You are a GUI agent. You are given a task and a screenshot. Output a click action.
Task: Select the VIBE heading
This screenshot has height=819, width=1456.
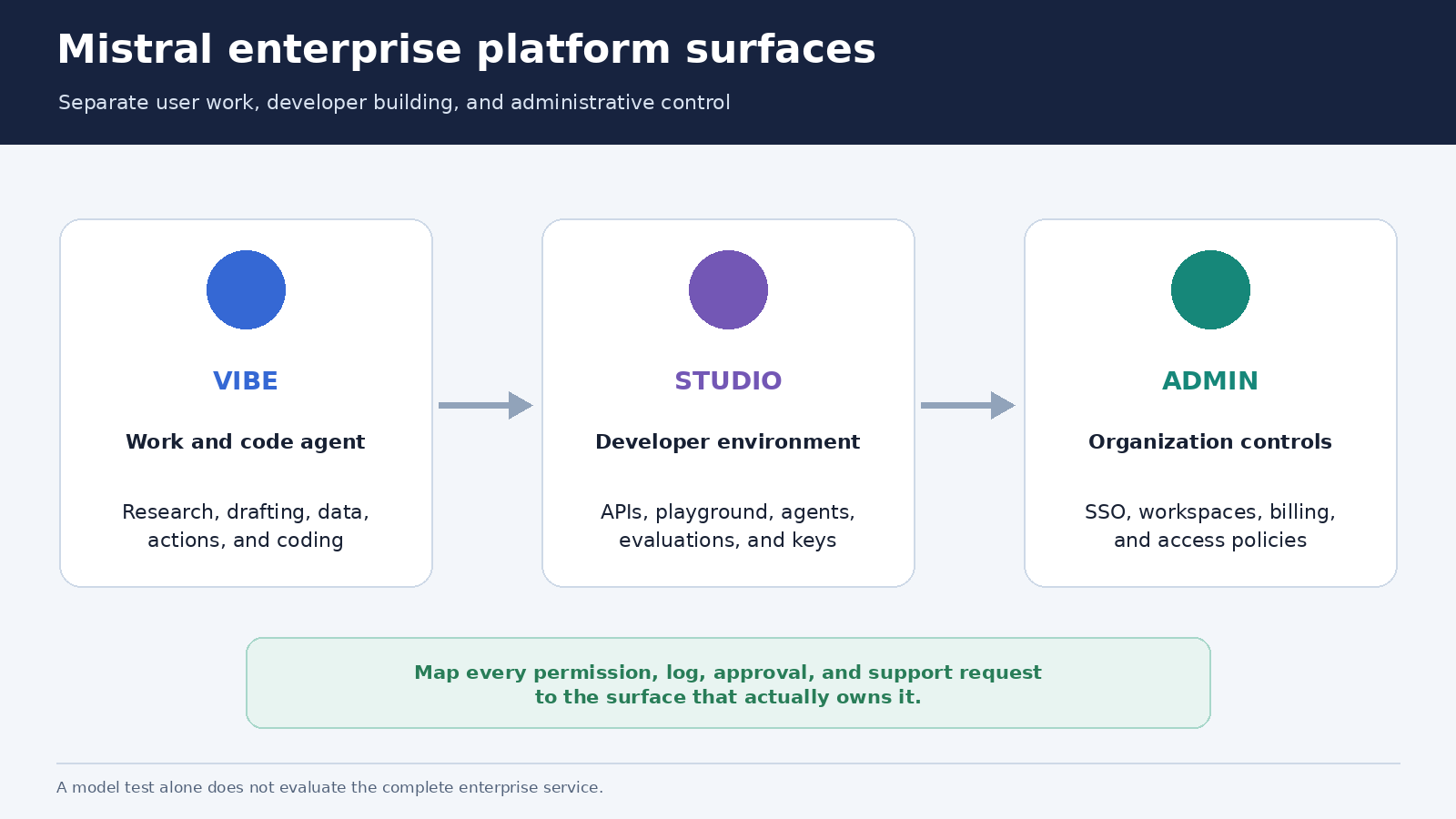pyautogui.click(x=246, y=381)
